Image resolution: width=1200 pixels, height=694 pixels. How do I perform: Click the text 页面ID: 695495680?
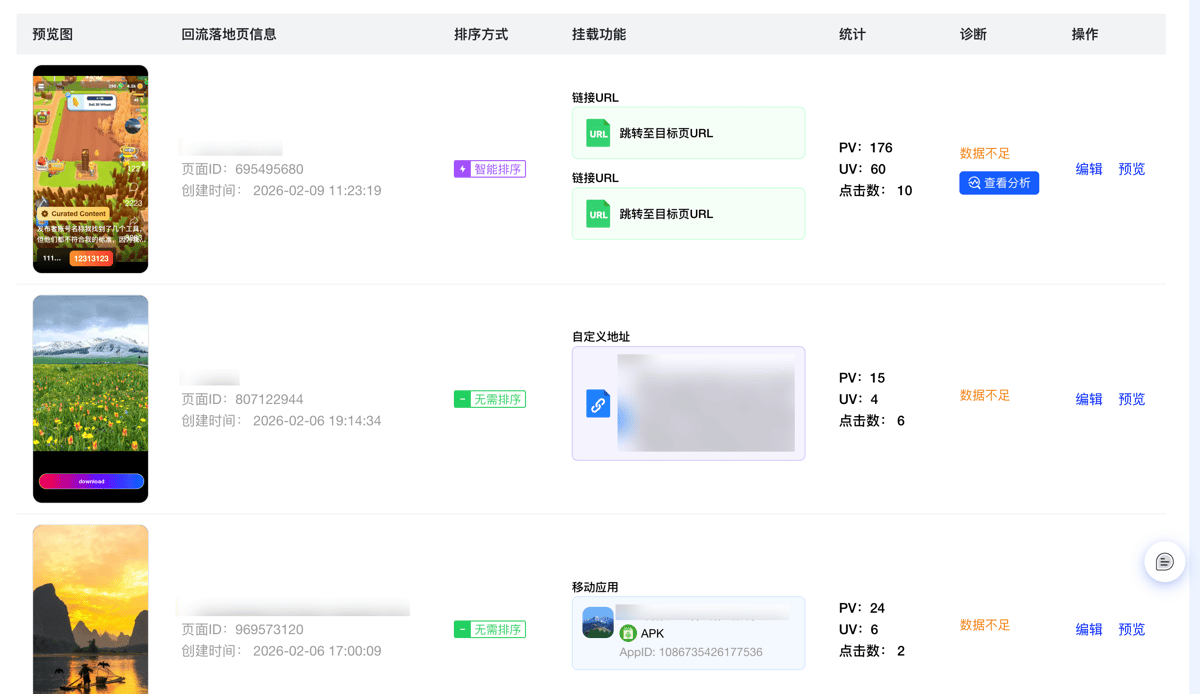click(242, 169)
